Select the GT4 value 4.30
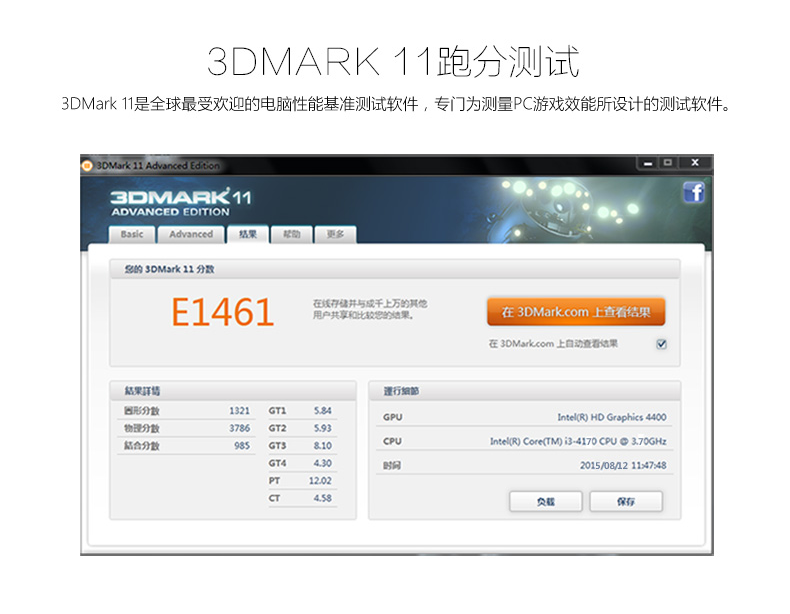This screenshot has height=614, width=790. (x=322, y=463)
